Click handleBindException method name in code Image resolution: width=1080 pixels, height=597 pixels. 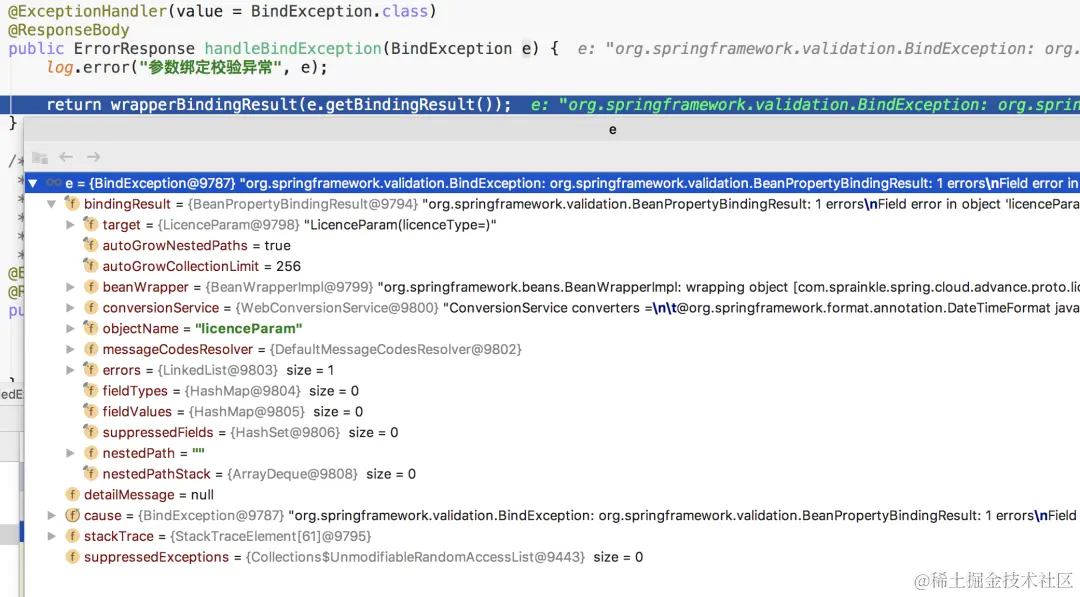[x=293, y=49]
